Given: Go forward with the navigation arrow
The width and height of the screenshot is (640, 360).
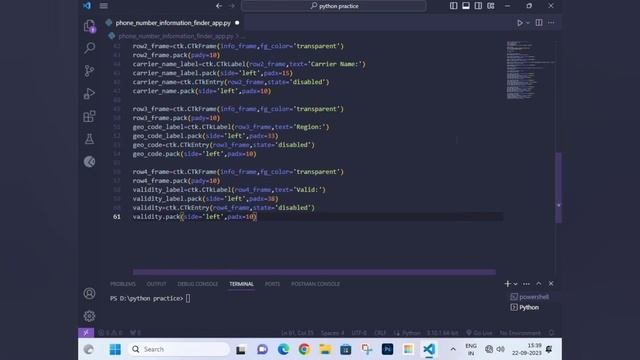Looking at the screenshot, I should (232, 6).
